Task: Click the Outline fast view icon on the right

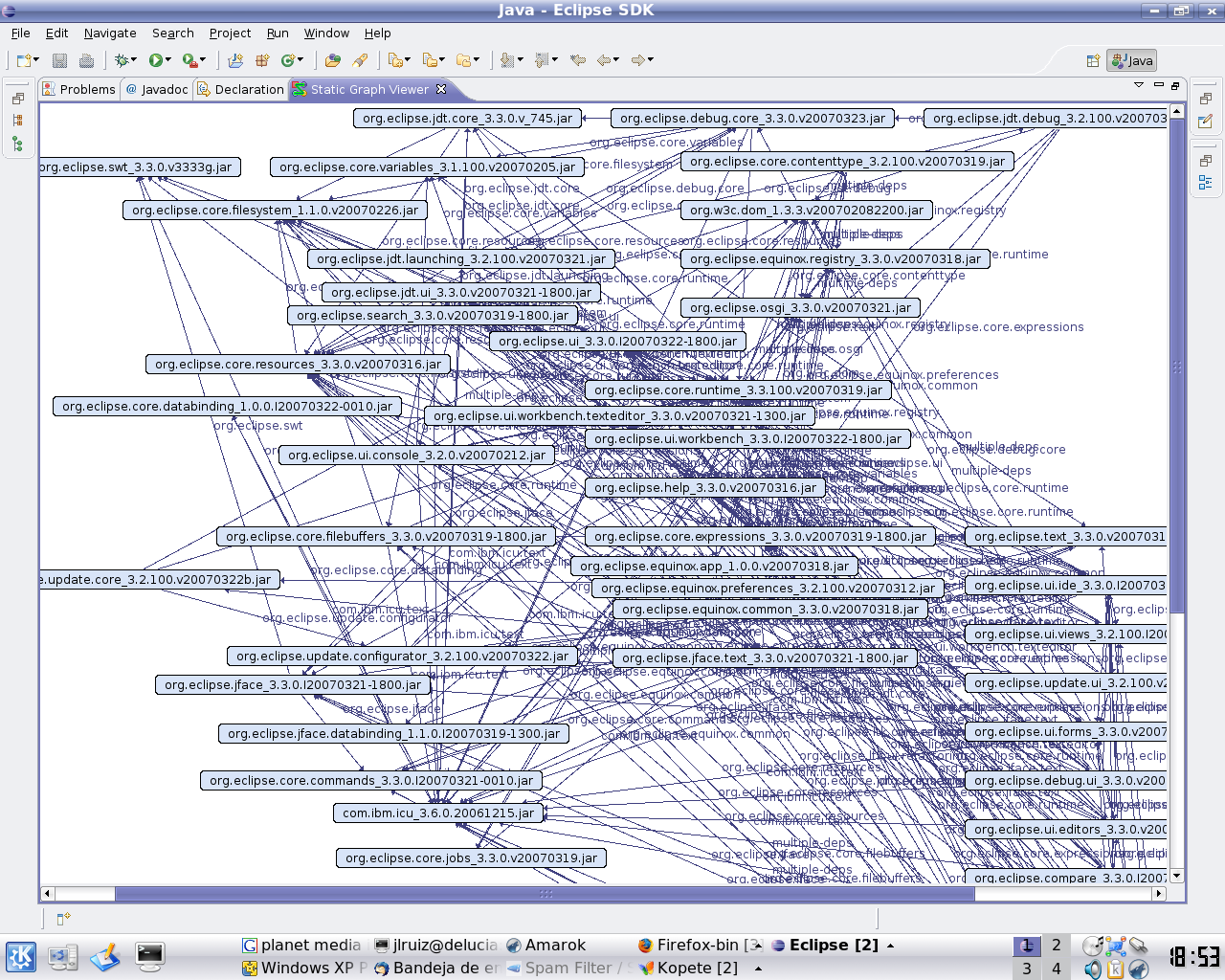Action: pos(1205,182)
